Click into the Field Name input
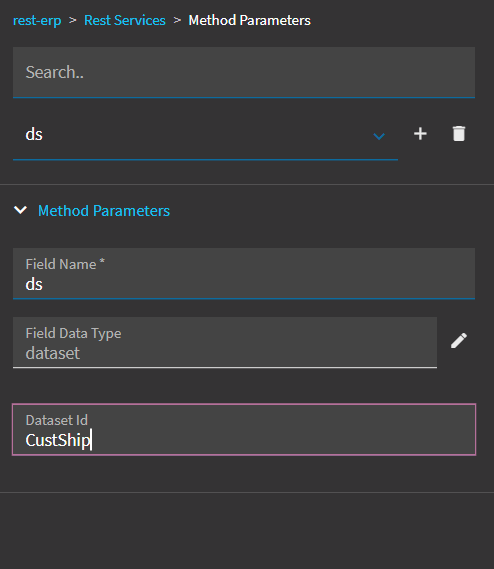The height and width of the screenshot is (569, 494). [244, 274]
